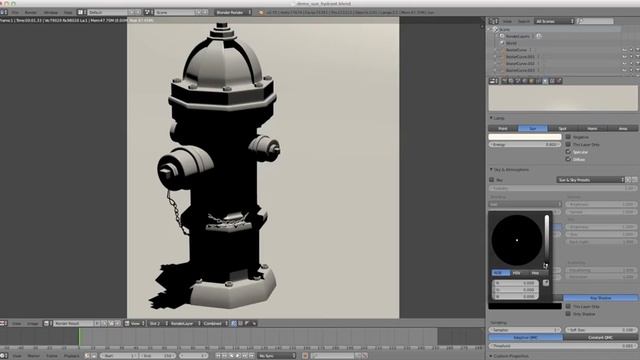Open the No Sync dropdown in timeline

277,356
